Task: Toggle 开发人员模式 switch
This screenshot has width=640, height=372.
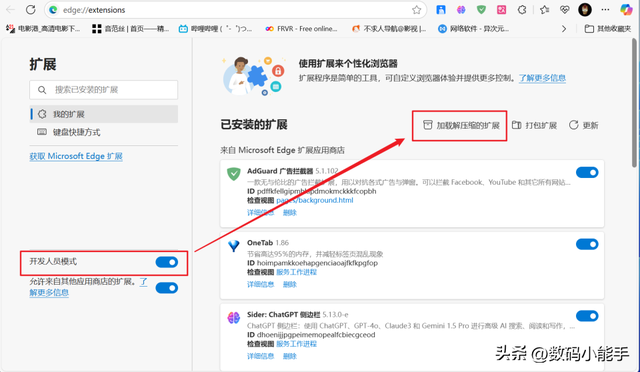Action: [167, 262]
